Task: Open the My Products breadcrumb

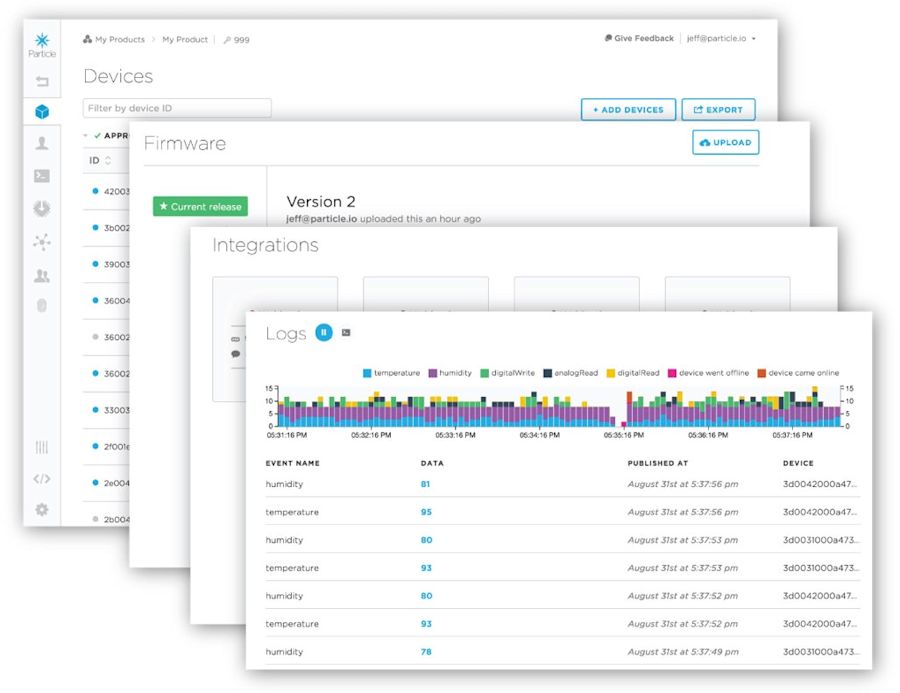Action: (114, 40)
